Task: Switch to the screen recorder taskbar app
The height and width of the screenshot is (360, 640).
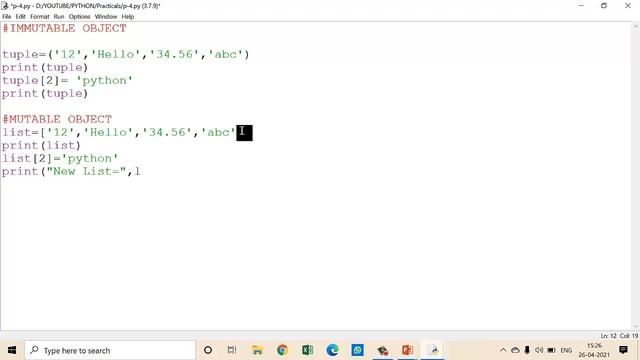Action: point(382,350)
